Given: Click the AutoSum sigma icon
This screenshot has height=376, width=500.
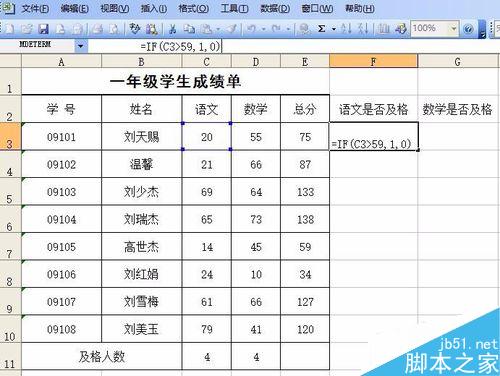Looking at the screenshot, I should 321,29.
